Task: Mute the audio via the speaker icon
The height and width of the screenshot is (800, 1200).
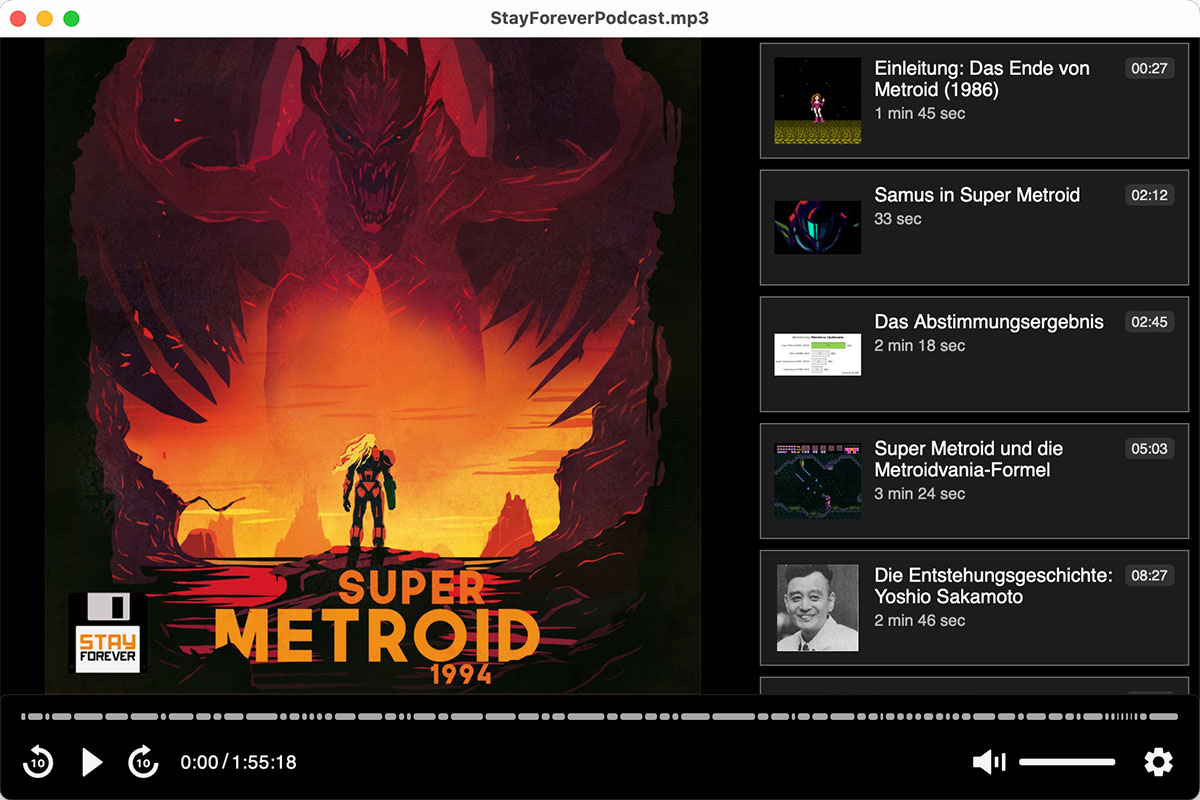Action: pos(988,762)
